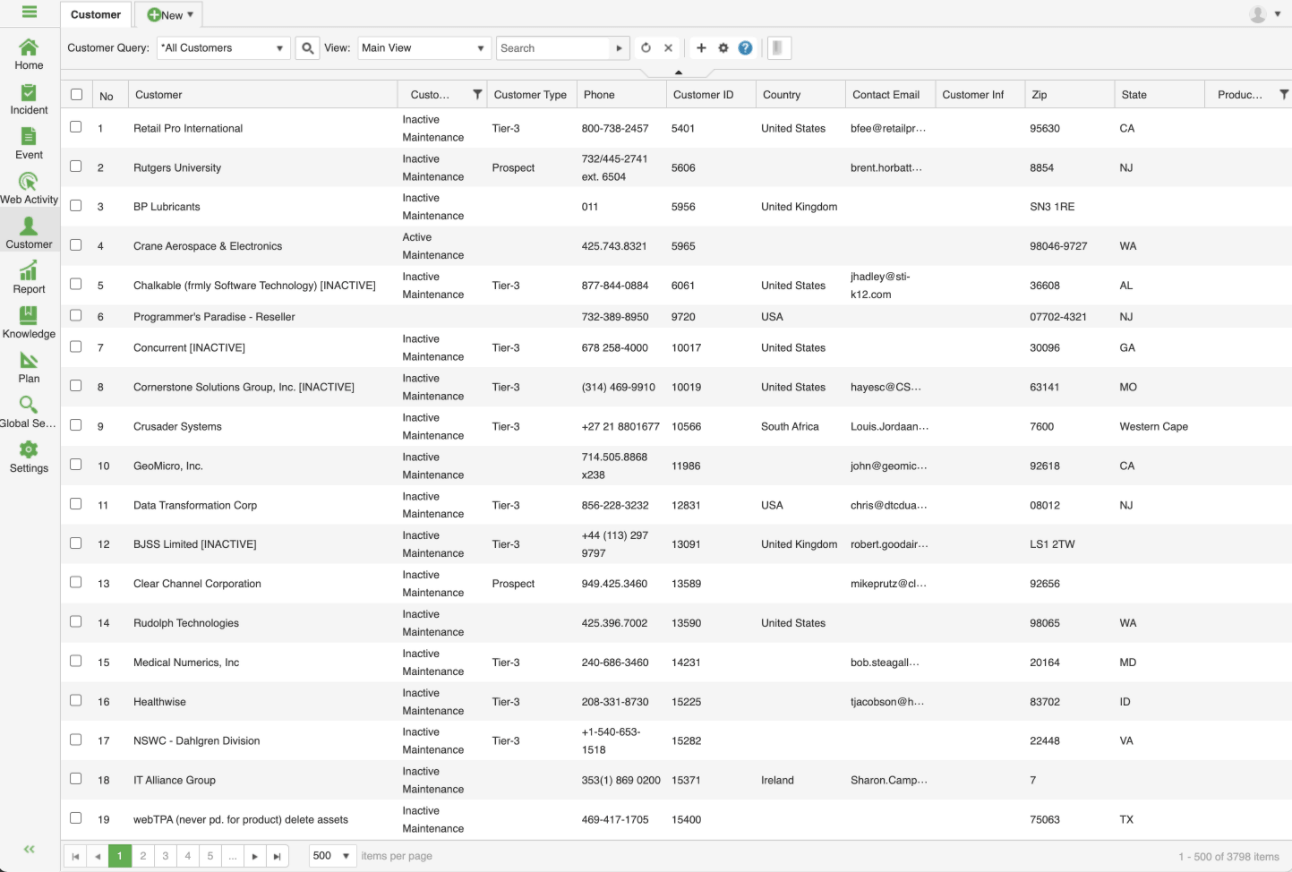Switch to the Customer tab
This screenshot has width=1292, height=872.
pyautogui.click(x=96, y=15)
